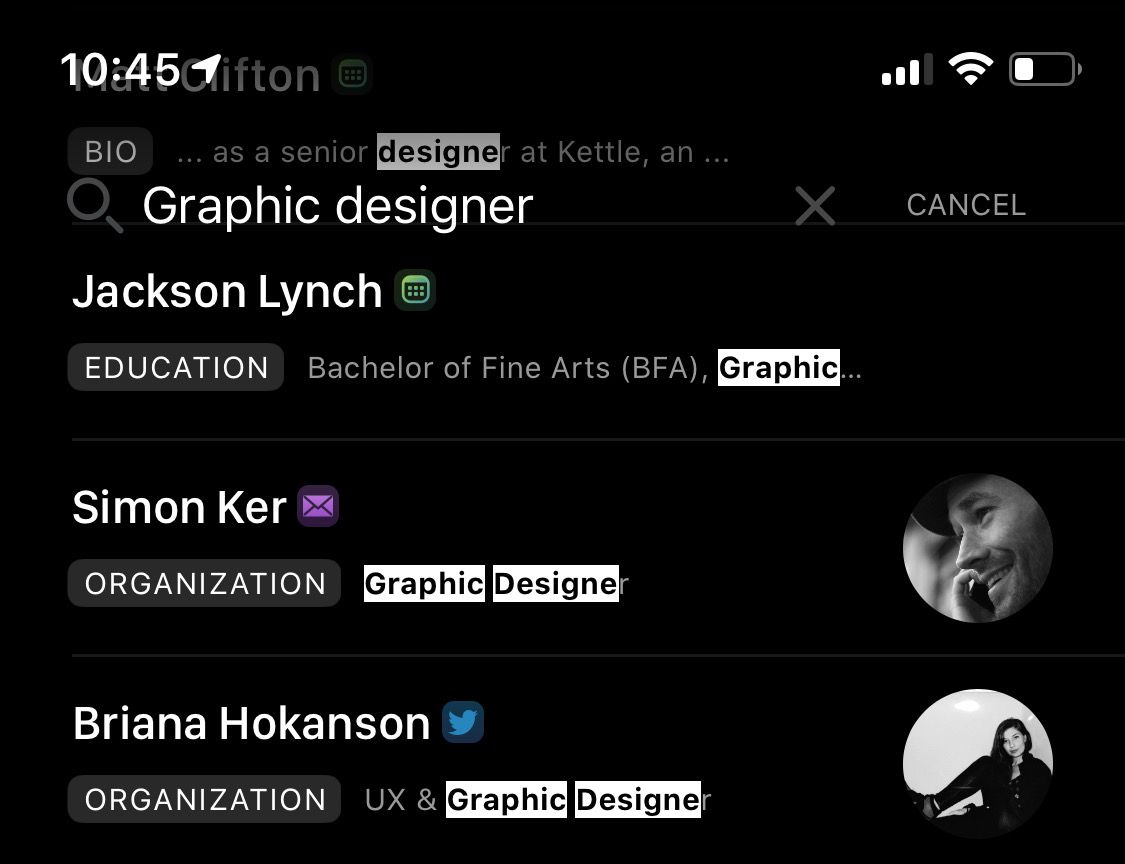Tap the mail icon beside Simon Ker
The image size is (1125, 864).
318,507
